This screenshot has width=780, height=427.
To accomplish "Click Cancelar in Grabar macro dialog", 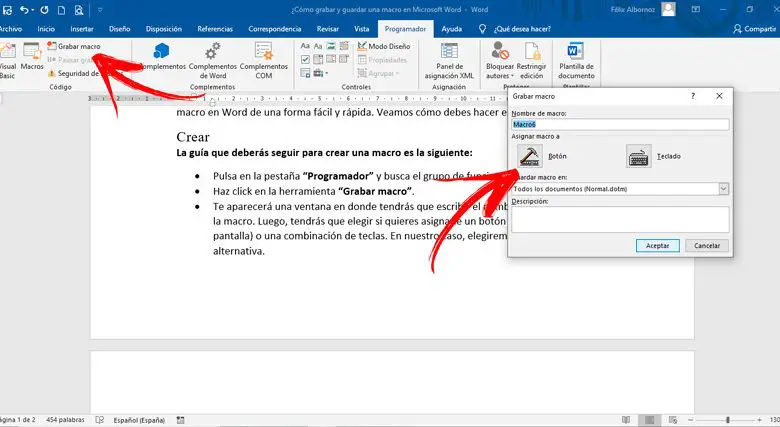I will click(707, 245).
